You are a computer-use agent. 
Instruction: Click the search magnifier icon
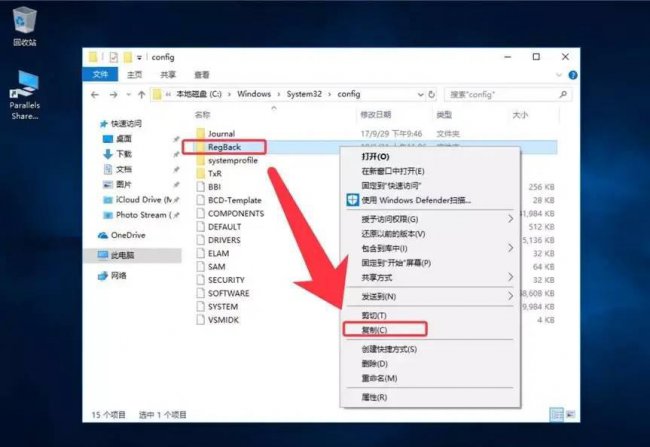[563, 95]
